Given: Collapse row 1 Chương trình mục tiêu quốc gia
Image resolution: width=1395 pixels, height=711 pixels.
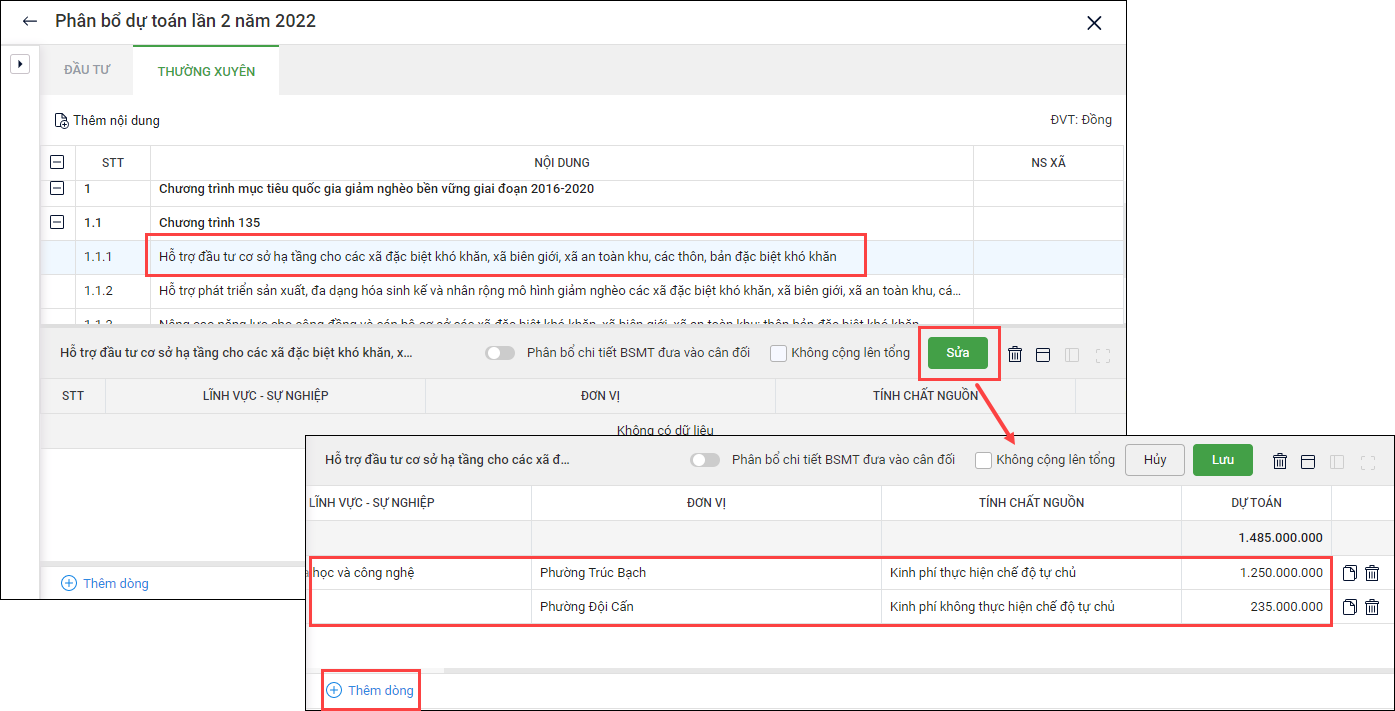Looking at the screenshot, I should point(57,188).
